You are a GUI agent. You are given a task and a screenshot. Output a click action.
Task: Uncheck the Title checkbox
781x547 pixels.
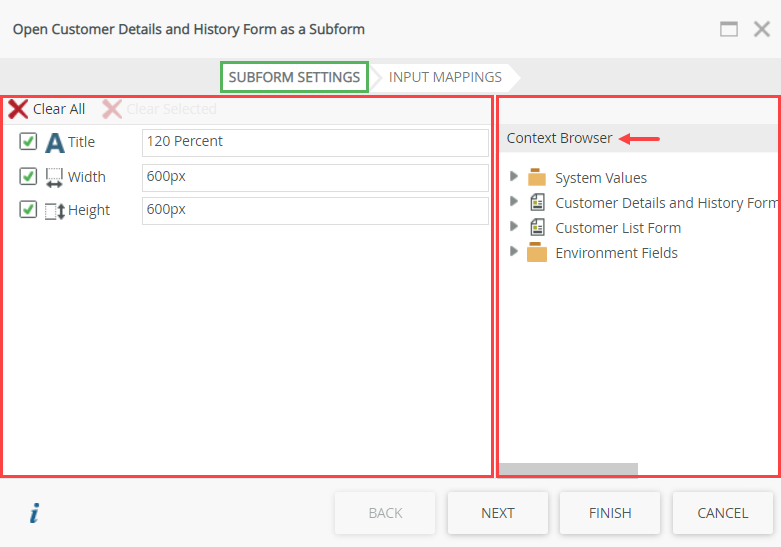click(x=28, y=141)
